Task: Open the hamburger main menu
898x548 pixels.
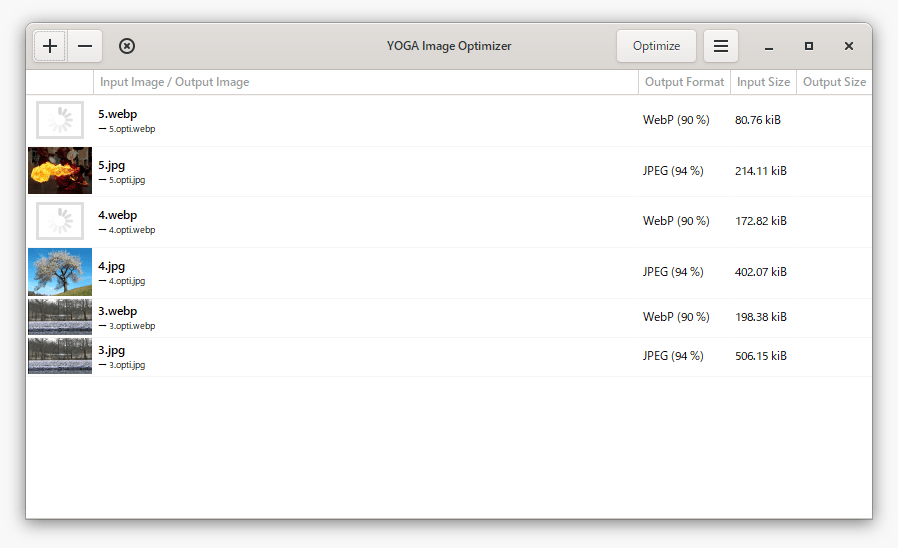Action: 720,46
